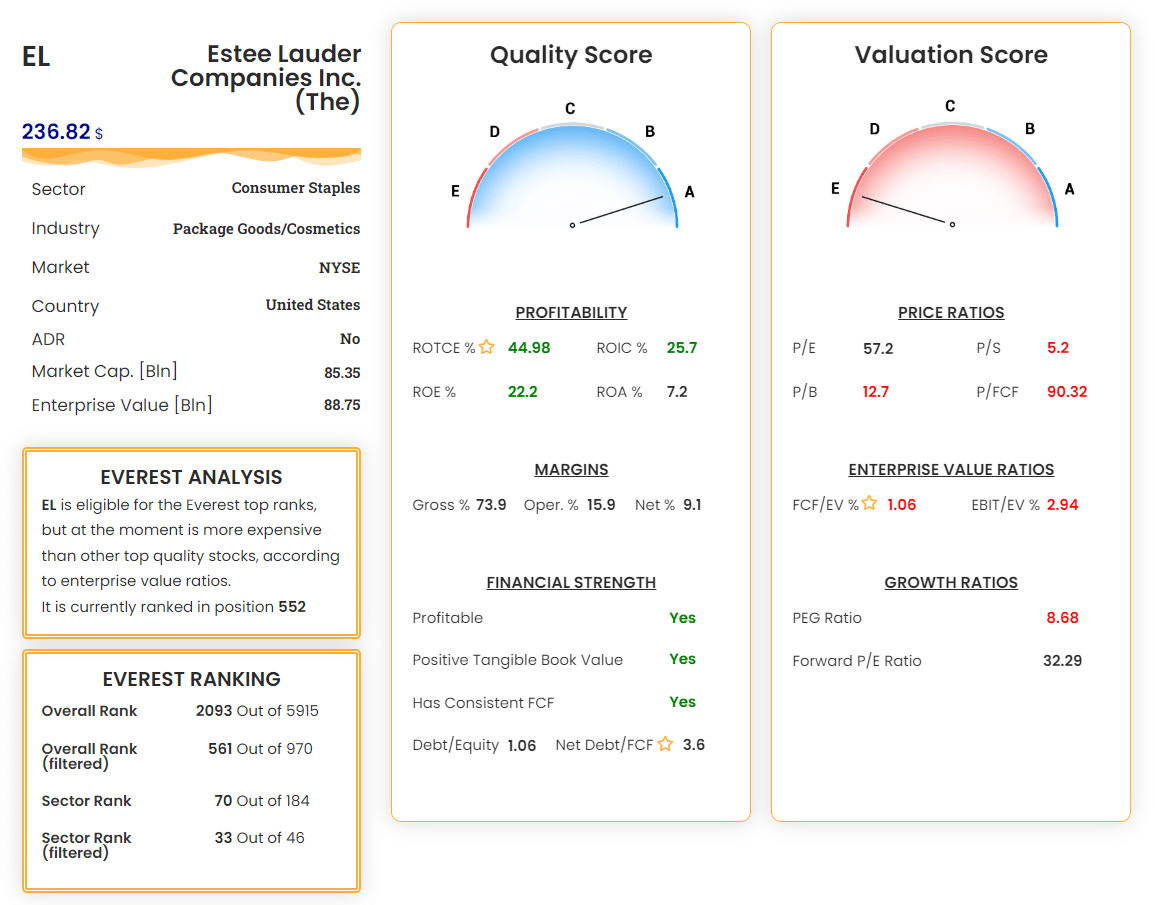
Task: Click the United States country value
Action: click(x=312, y=305)
